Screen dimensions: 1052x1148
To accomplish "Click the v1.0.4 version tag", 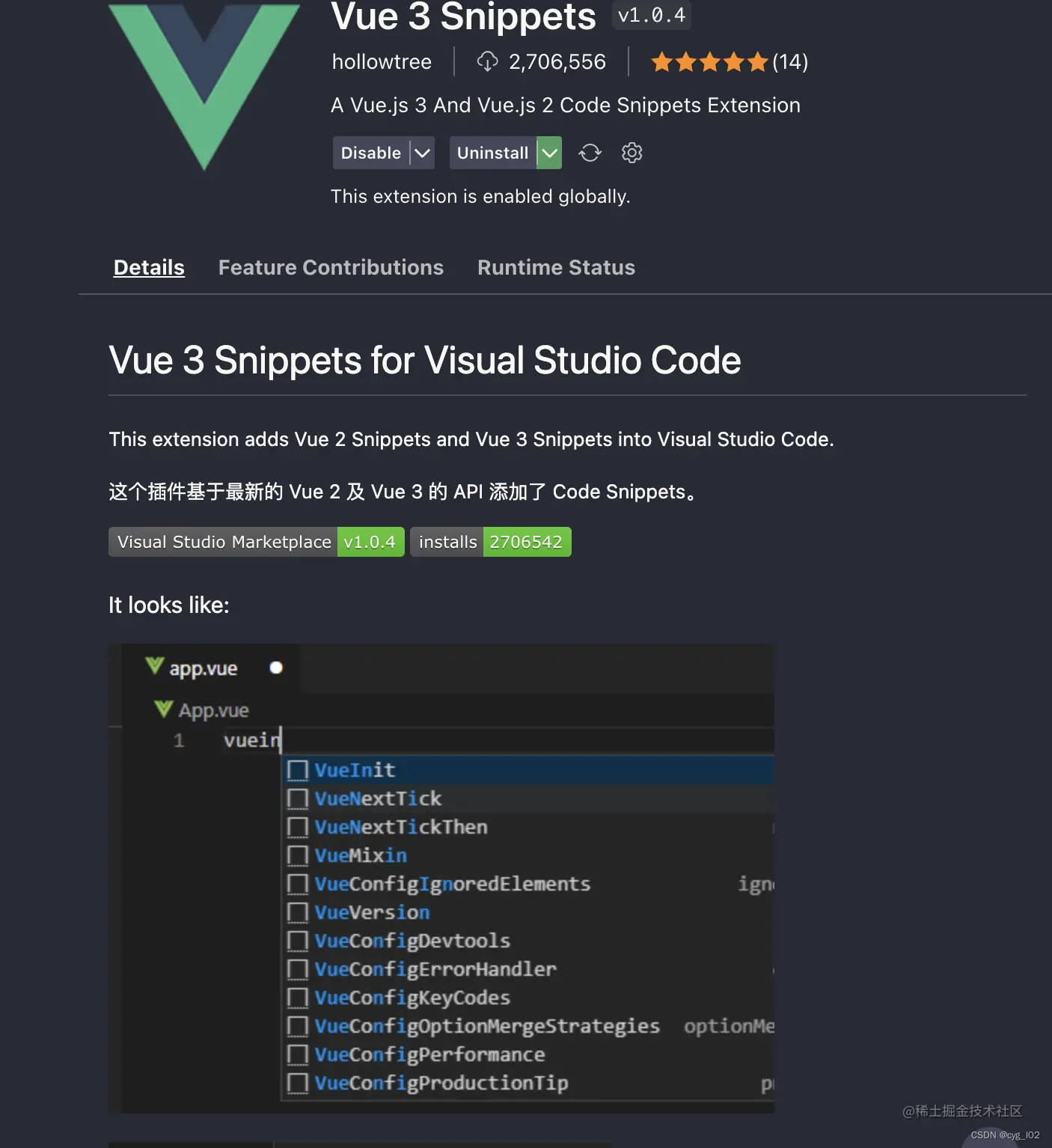I will 652,15.
